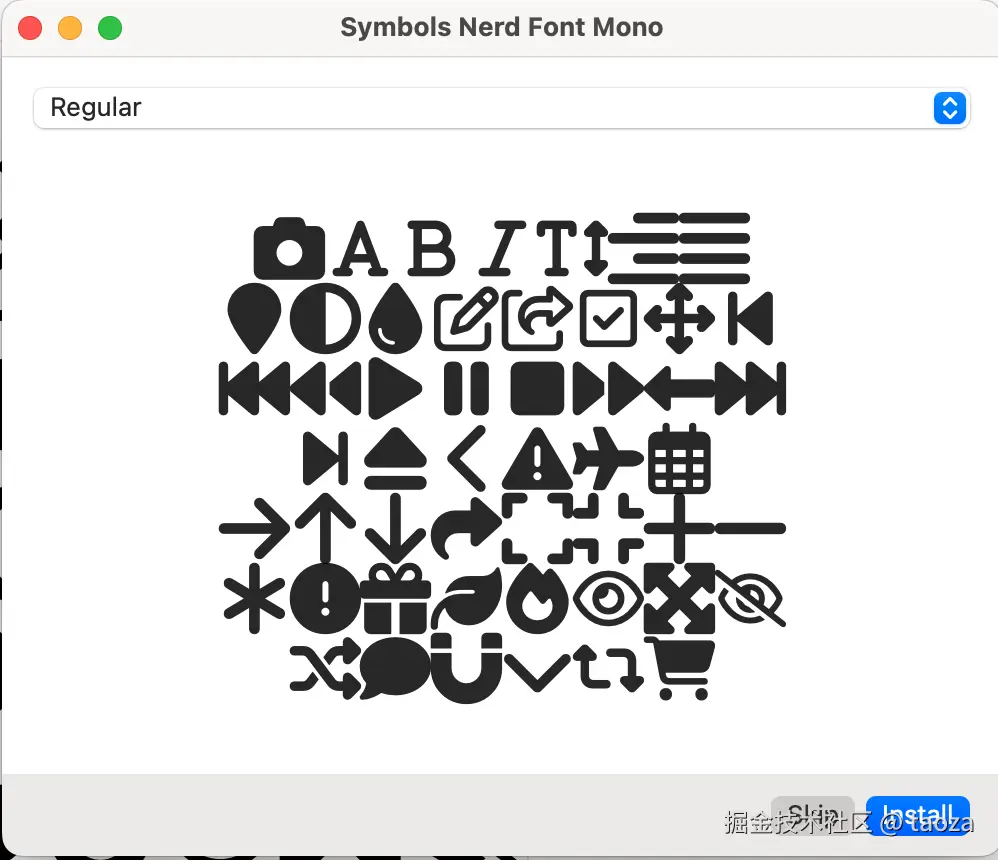Click the gift box glyph
Viewport: 998px width, 860px height.
(x=396, y=598)
